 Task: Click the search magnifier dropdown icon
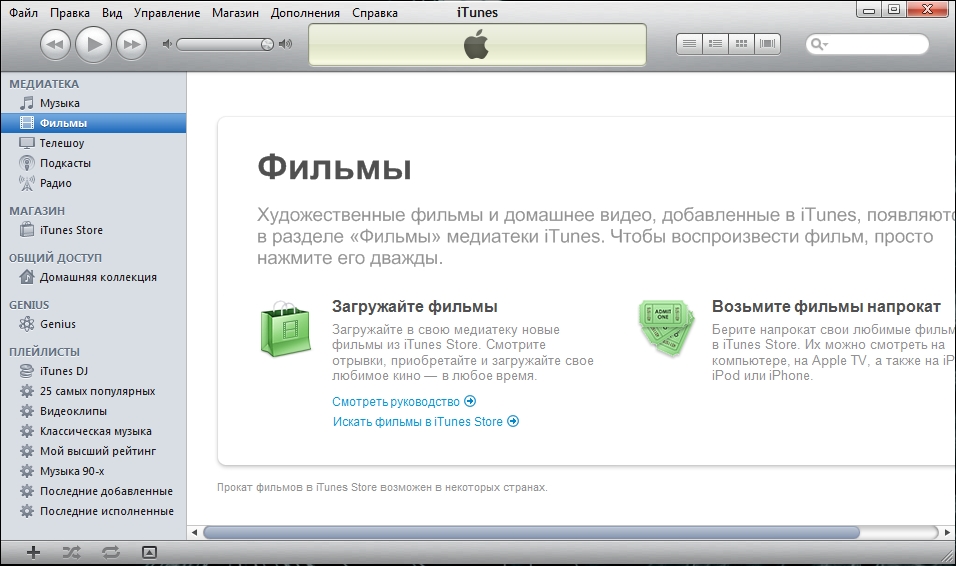tap(819, 44)
